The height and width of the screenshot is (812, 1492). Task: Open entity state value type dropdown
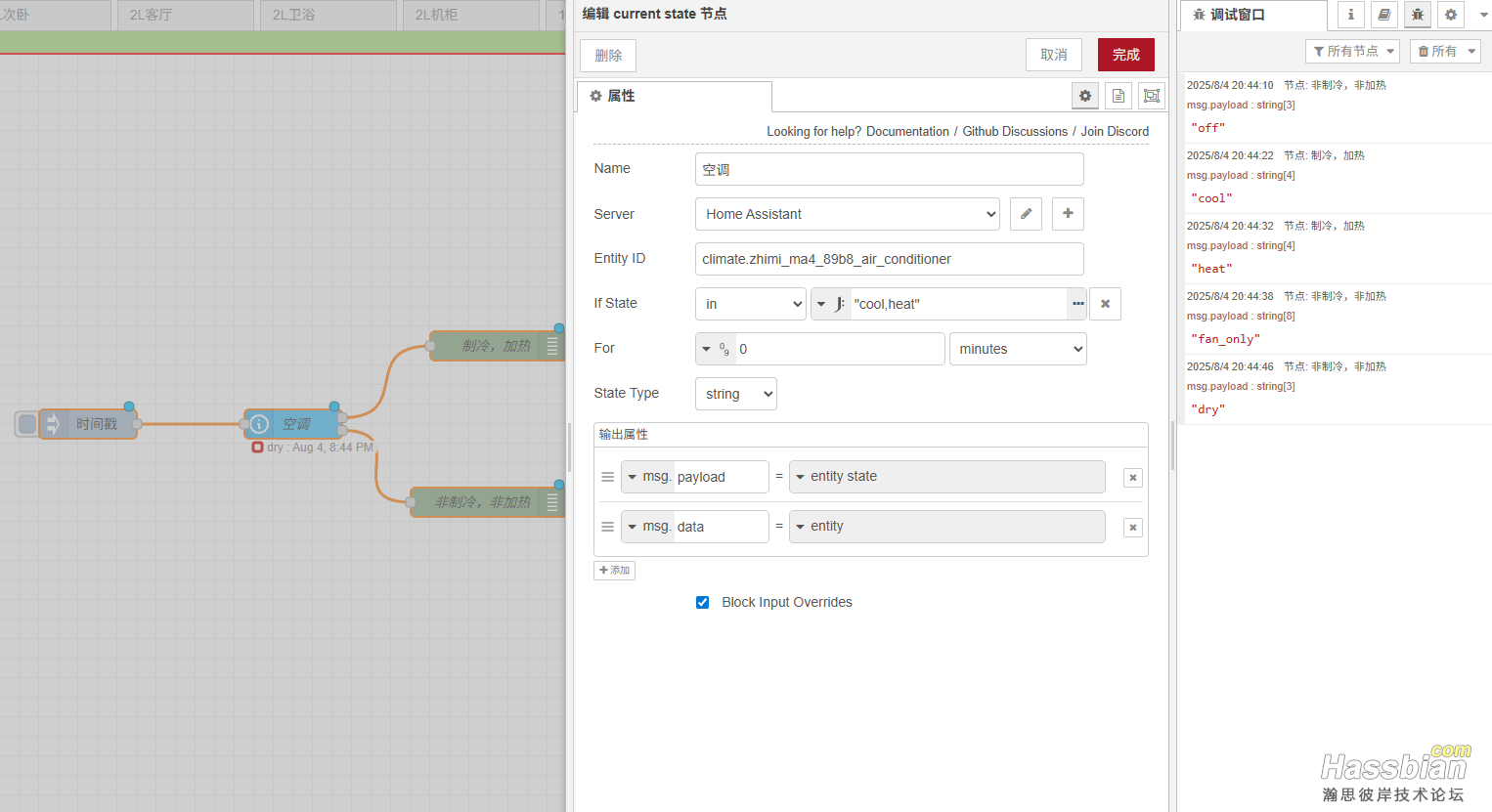[947, 477]
